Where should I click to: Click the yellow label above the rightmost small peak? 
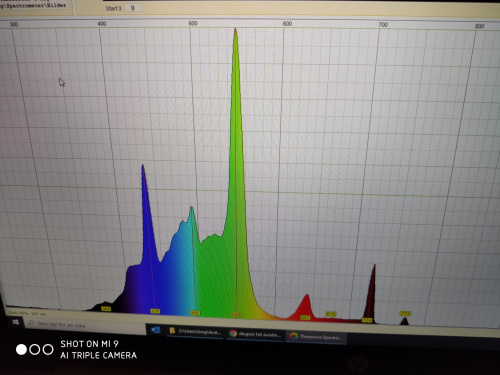pyautogui.click(x=405, y=314)
